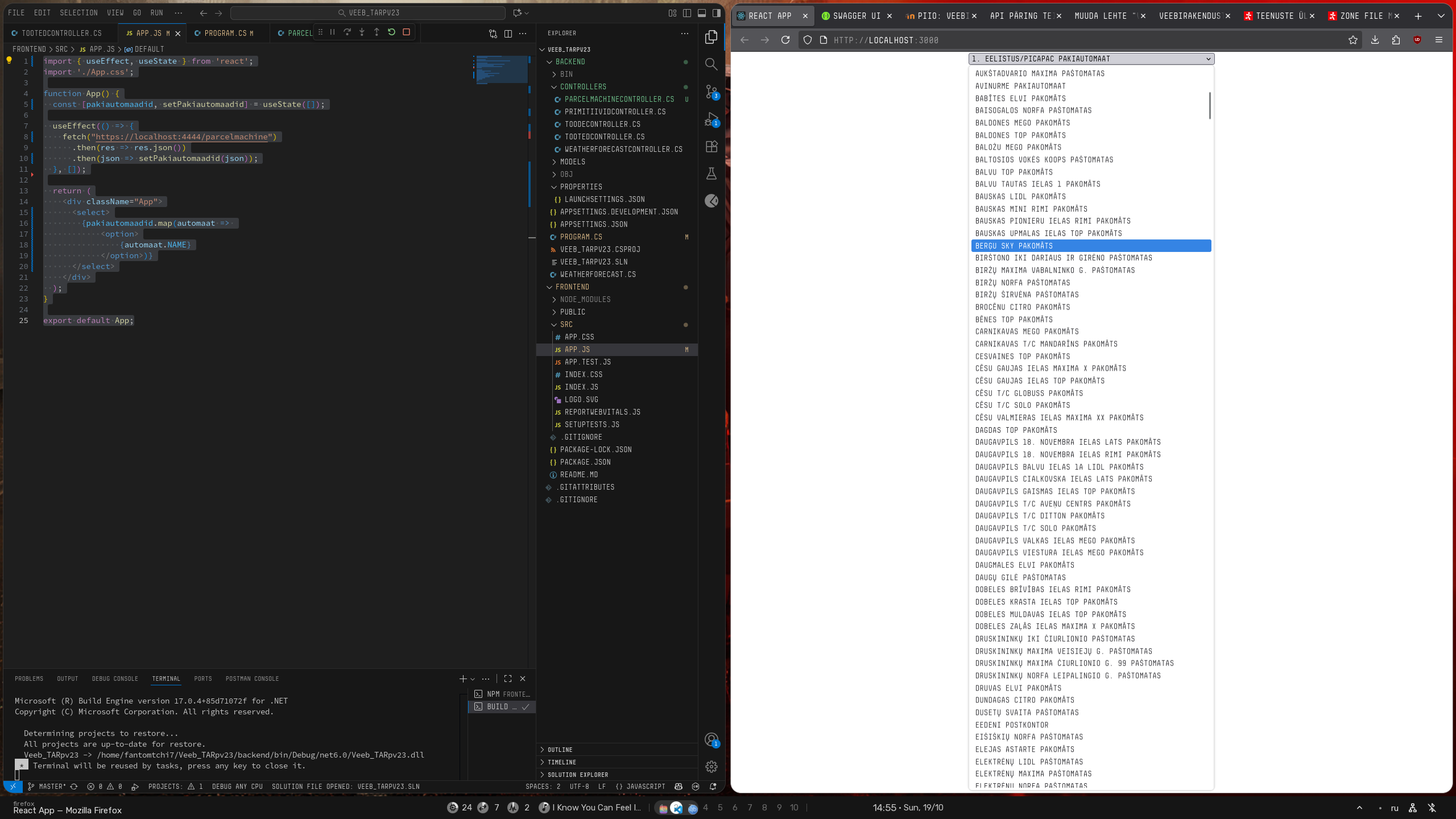Open the Search view in activity bar
Screen dimensions: 1456x819
point(711,64)
